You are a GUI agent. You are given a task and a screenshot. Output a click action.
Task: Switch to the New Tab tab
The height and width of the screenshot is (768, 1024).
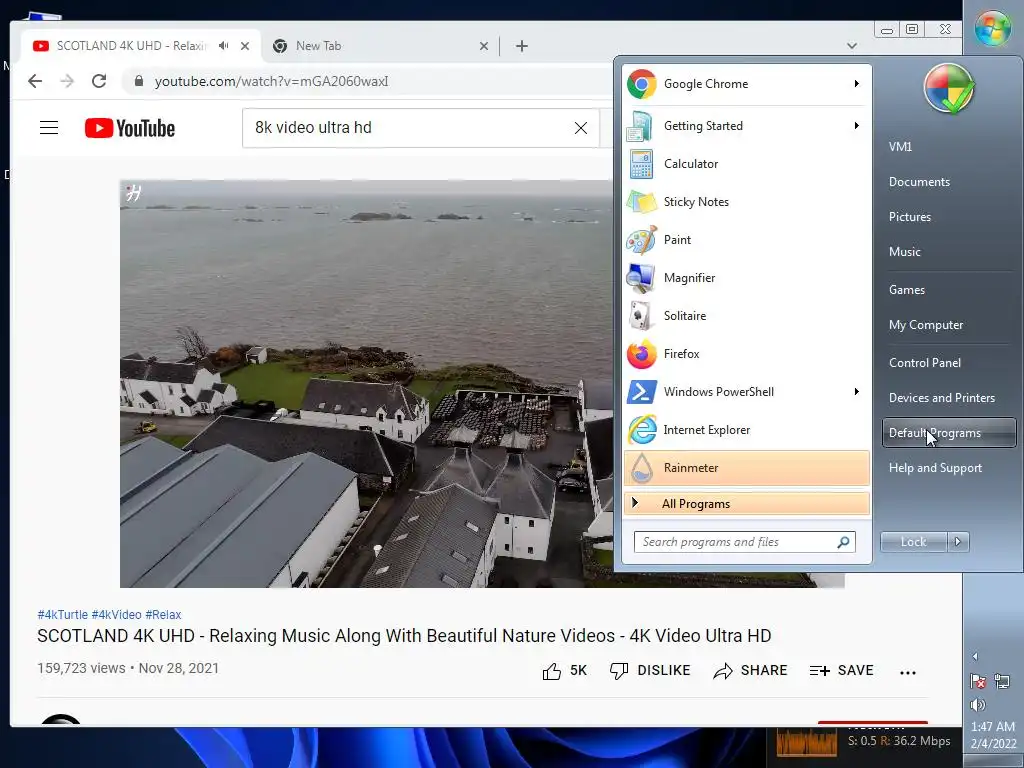coord(381,46)
